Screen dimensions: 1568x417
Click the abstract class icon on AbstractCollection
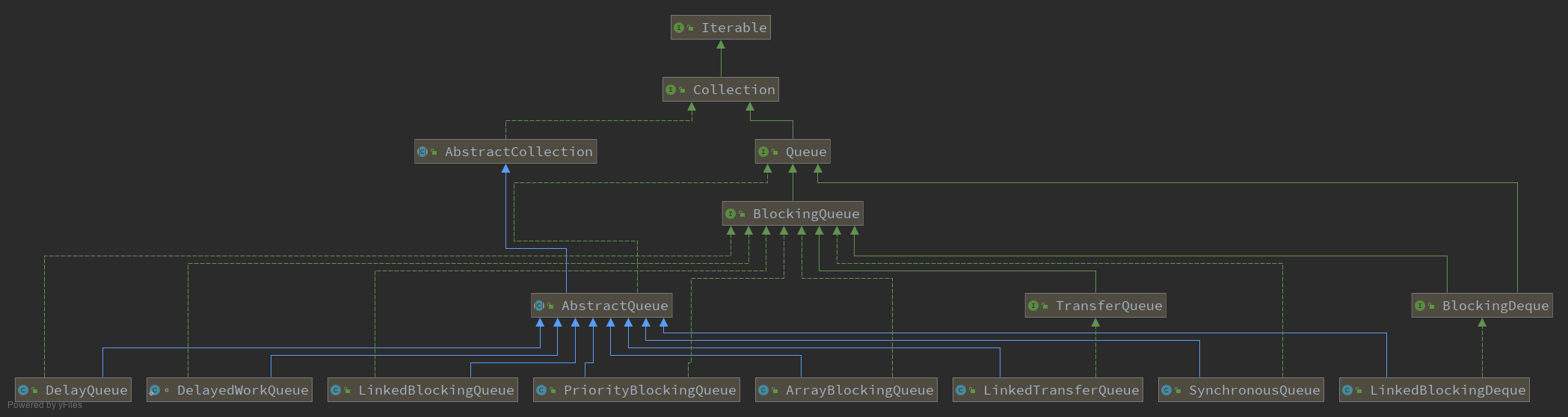[422, 152]
